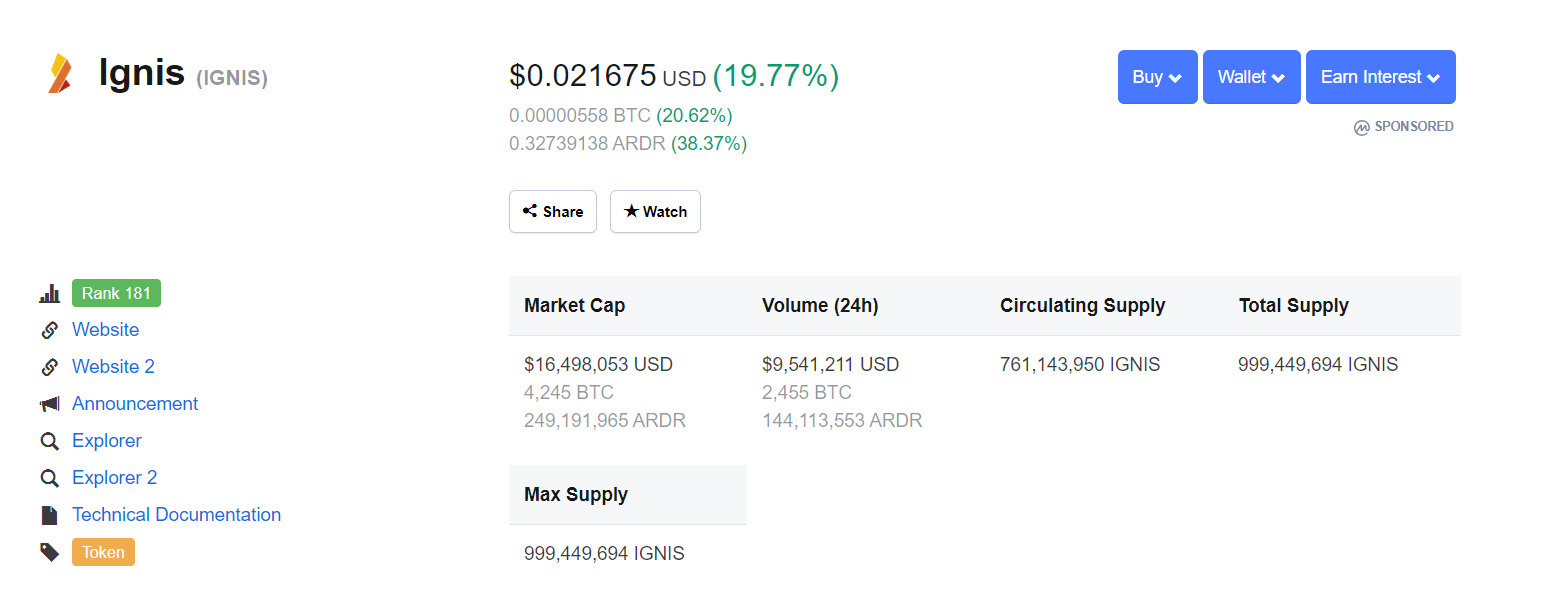
Task: Click the orange Token tag badge
Action: (x=103, y=552)
